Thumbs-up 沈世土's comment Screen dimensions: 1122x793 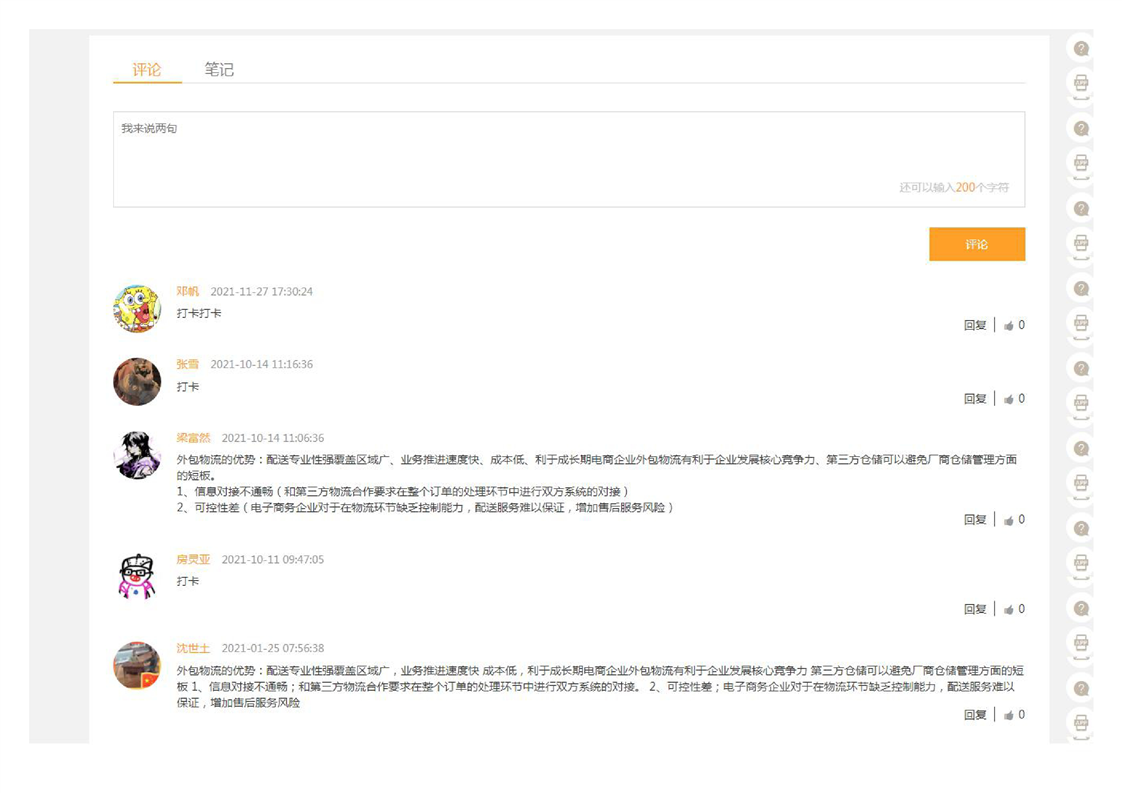pos(1009,715)
